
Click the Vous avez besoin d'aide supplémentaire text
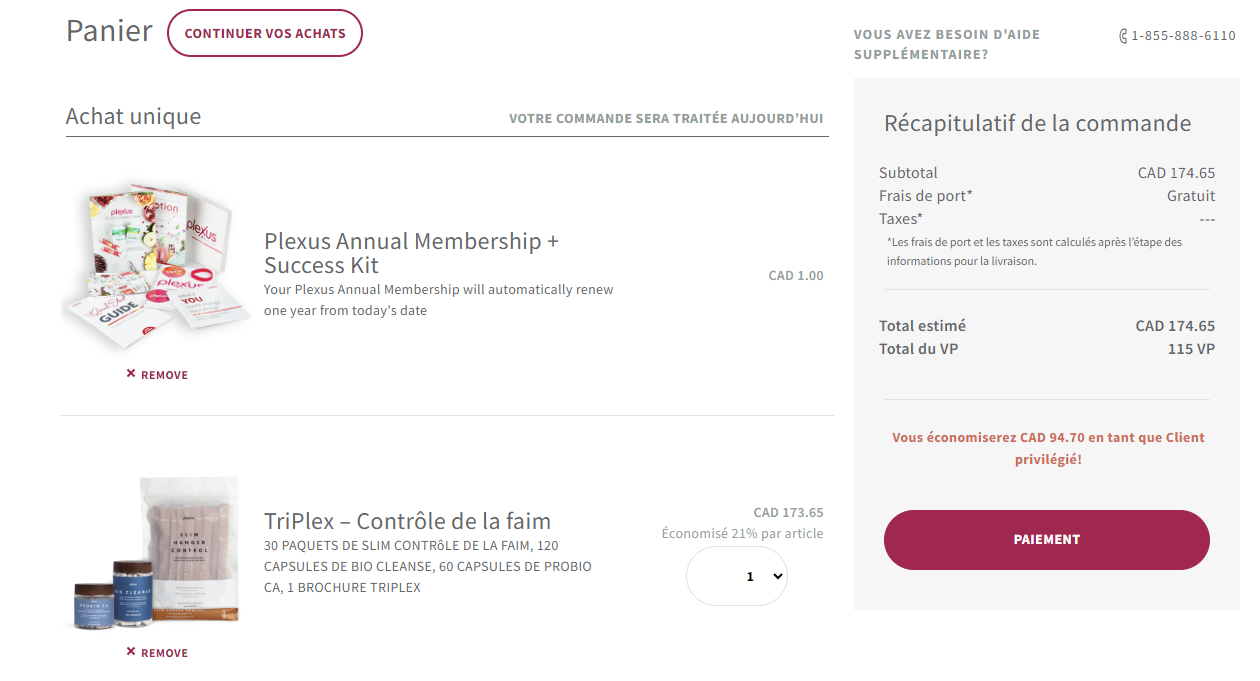pos(946,44)
